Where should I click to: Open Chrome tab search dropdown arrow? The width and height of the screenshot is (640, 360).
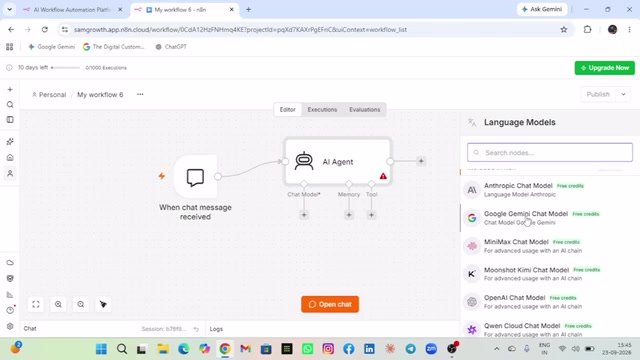(9, 9)
